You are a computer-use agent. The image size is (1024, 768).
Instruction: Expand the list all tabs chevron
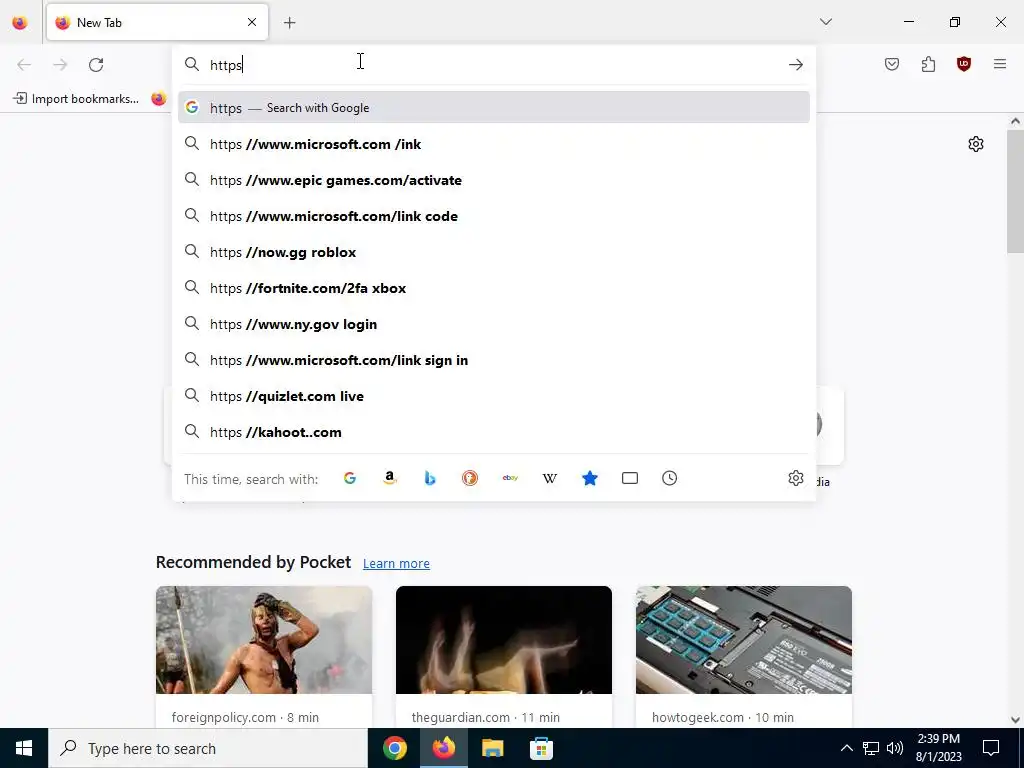coord(825,22)
